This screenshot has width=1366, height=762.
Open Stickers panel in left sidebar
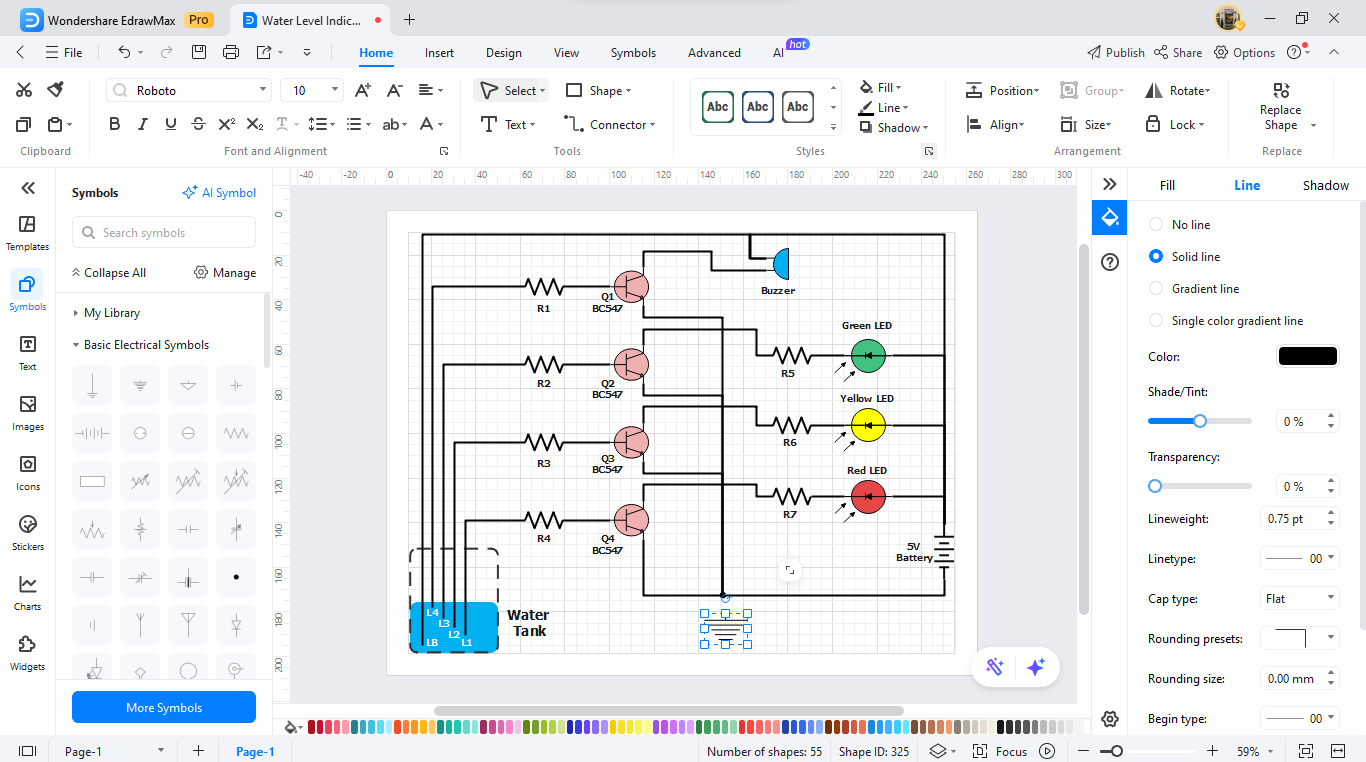(x=27, y=533)
